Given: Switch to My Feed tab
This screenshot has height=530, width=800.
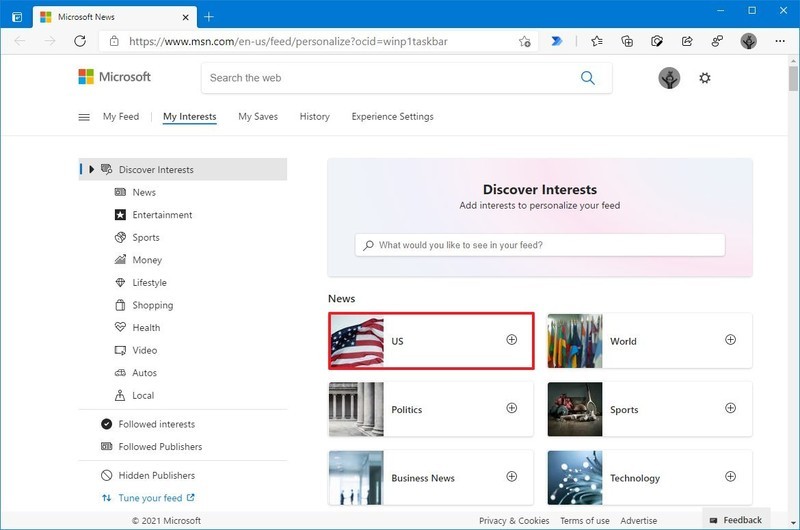Looking at the screenshot, I should tap(121, 116).
